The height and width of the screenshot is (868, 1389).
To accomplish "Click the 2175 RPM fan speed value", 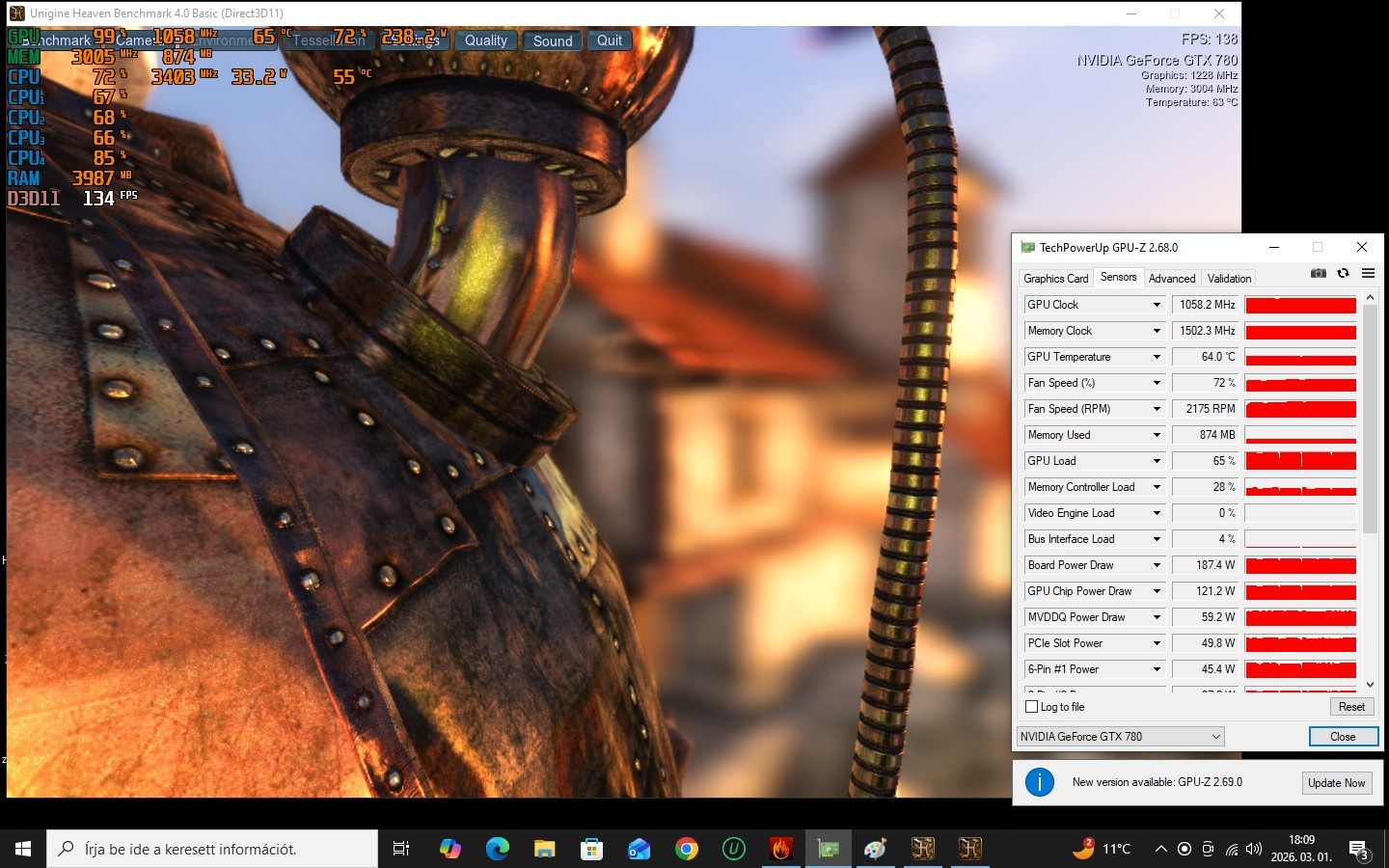I will click(x=1206, y=409).
